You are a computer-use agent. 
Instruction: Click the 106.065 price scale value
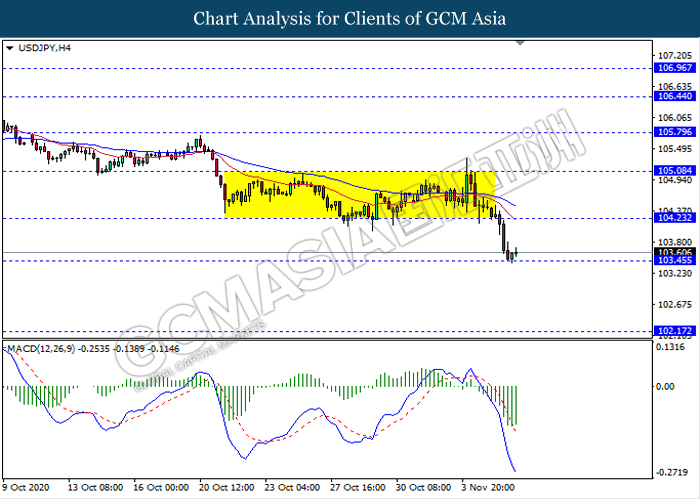tap(675, 118)
